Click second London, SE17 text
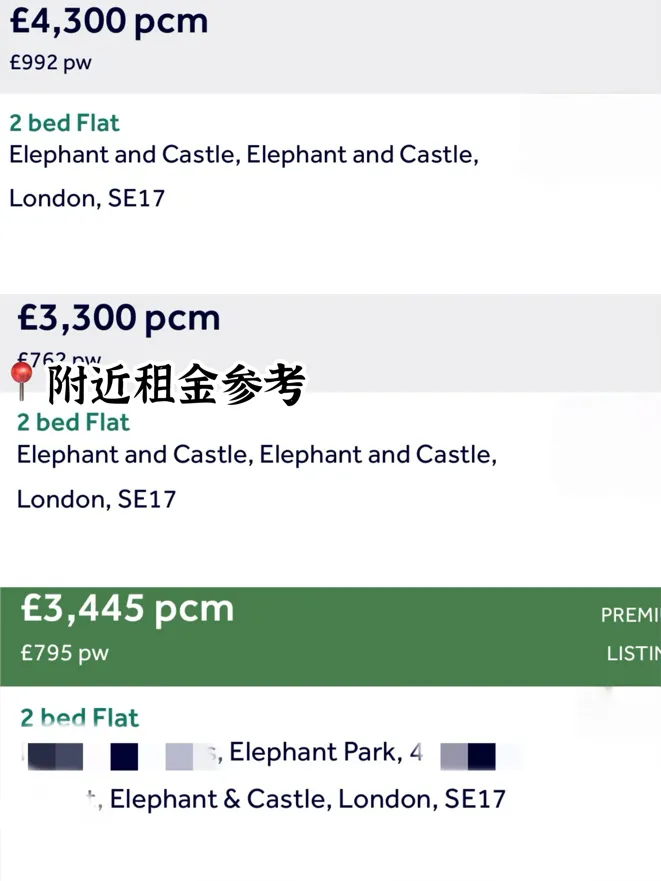661x881 pixels. (96, 498)
